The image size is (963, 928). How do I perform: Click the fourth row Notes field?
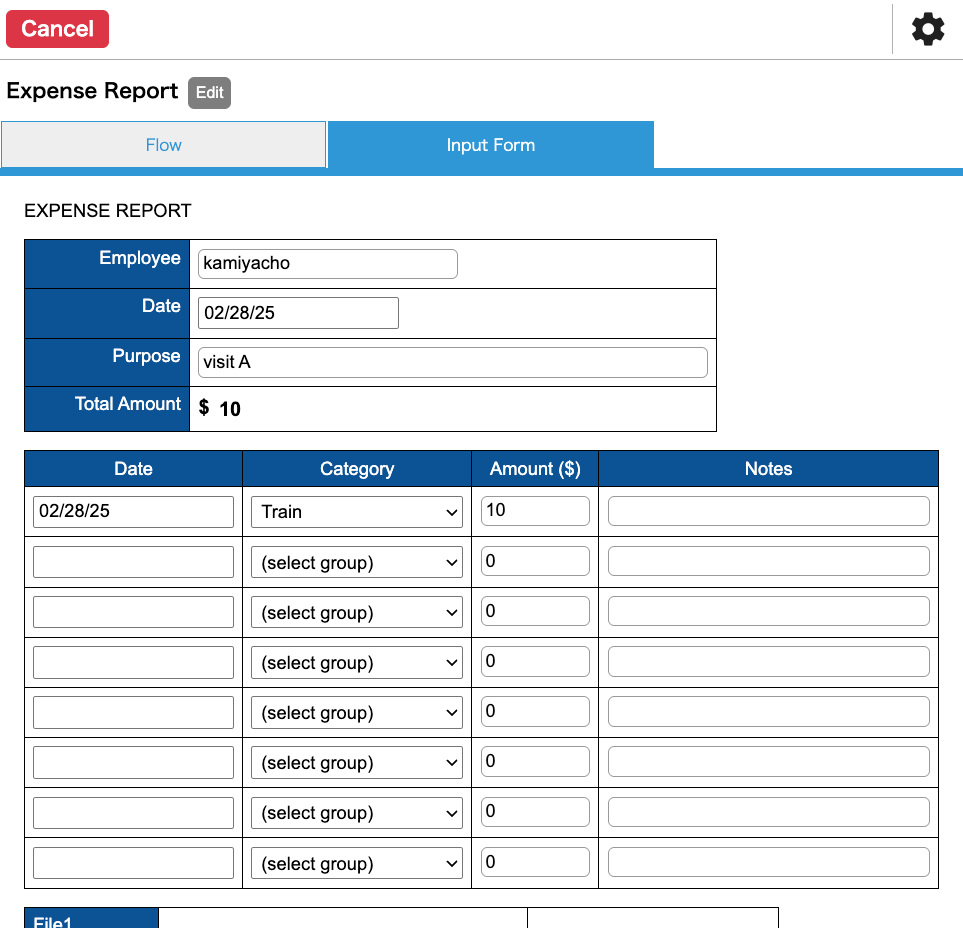pyautogui.click(x=768, y=661)
